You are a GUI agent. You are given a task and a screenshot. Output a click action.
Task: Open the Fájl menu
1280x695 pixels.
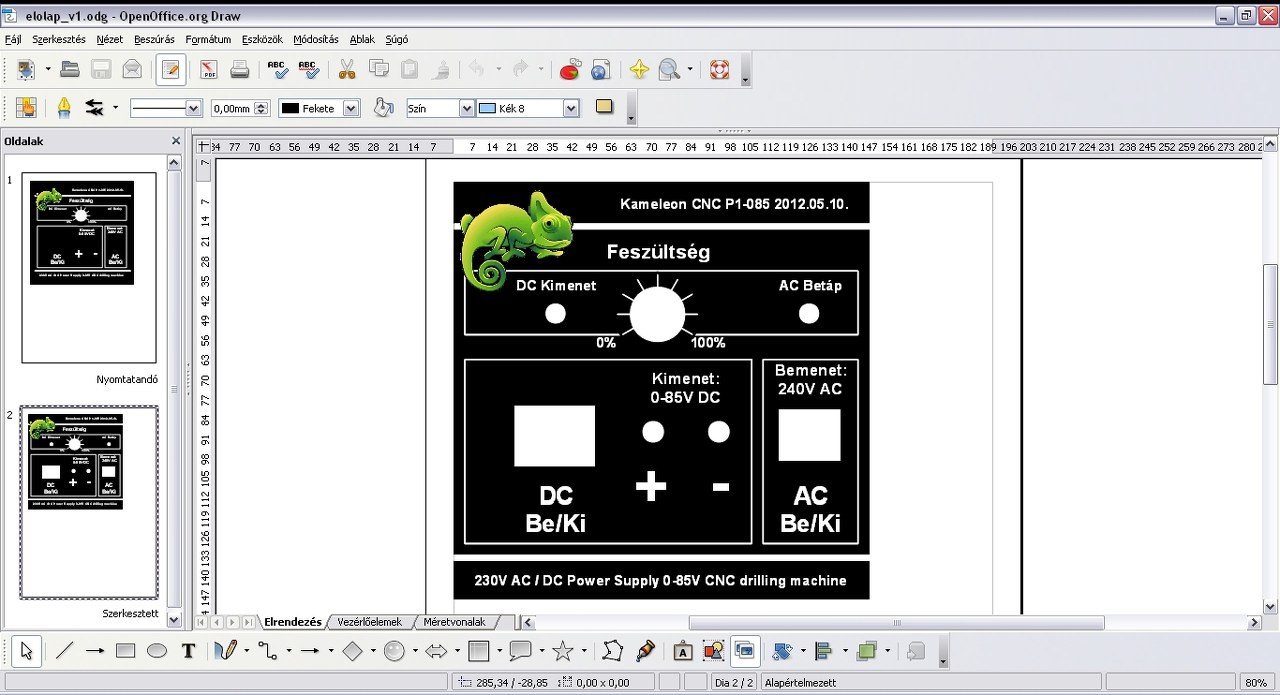tap(13, 40)
